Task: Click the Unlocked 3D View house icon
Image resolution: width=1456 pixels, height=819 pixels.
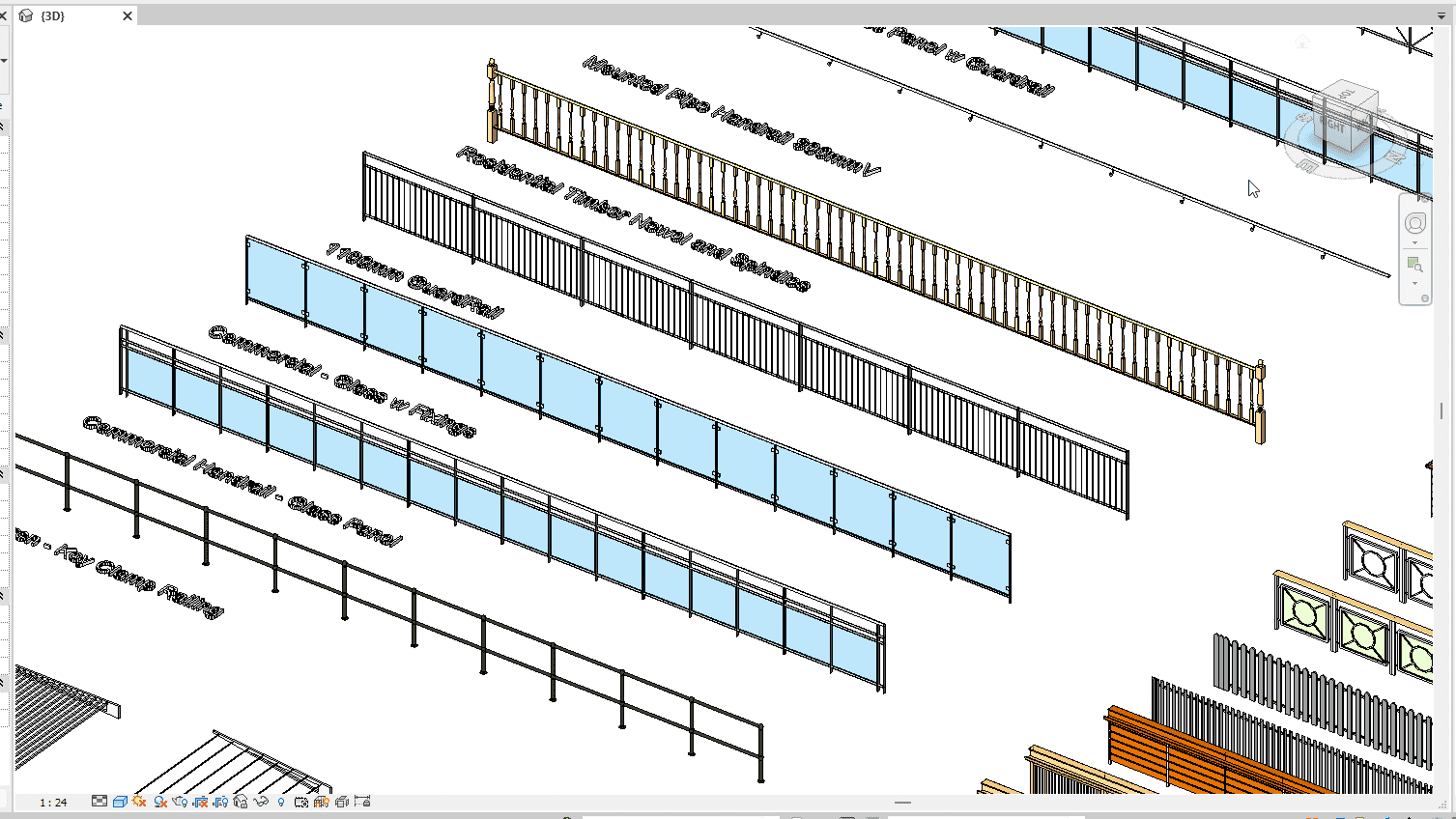Action: (241, 802)
